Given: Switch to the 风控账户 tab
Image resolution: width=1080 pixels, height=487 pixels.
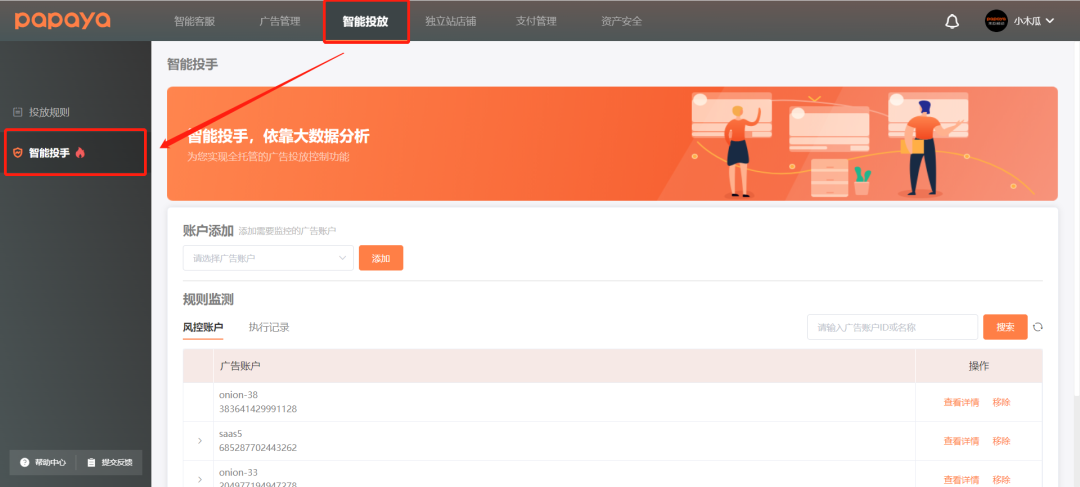Looking at the screenshot, I should pyautogui.click(x=202, y=328).
